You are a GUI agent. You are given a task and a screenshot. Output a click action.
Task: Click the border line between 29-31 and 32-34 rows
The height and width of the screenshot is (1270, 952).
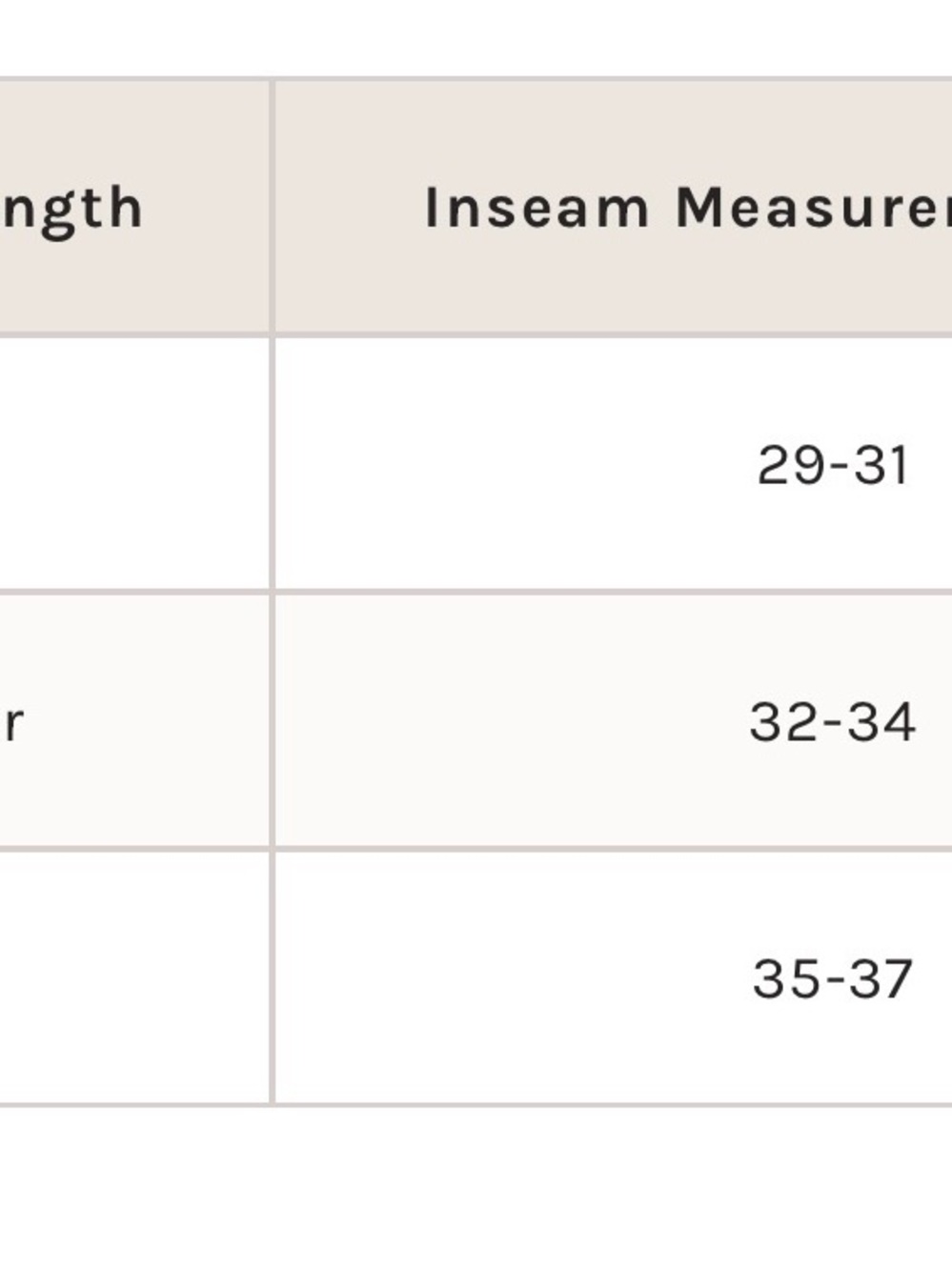click(x=614, y=592)
